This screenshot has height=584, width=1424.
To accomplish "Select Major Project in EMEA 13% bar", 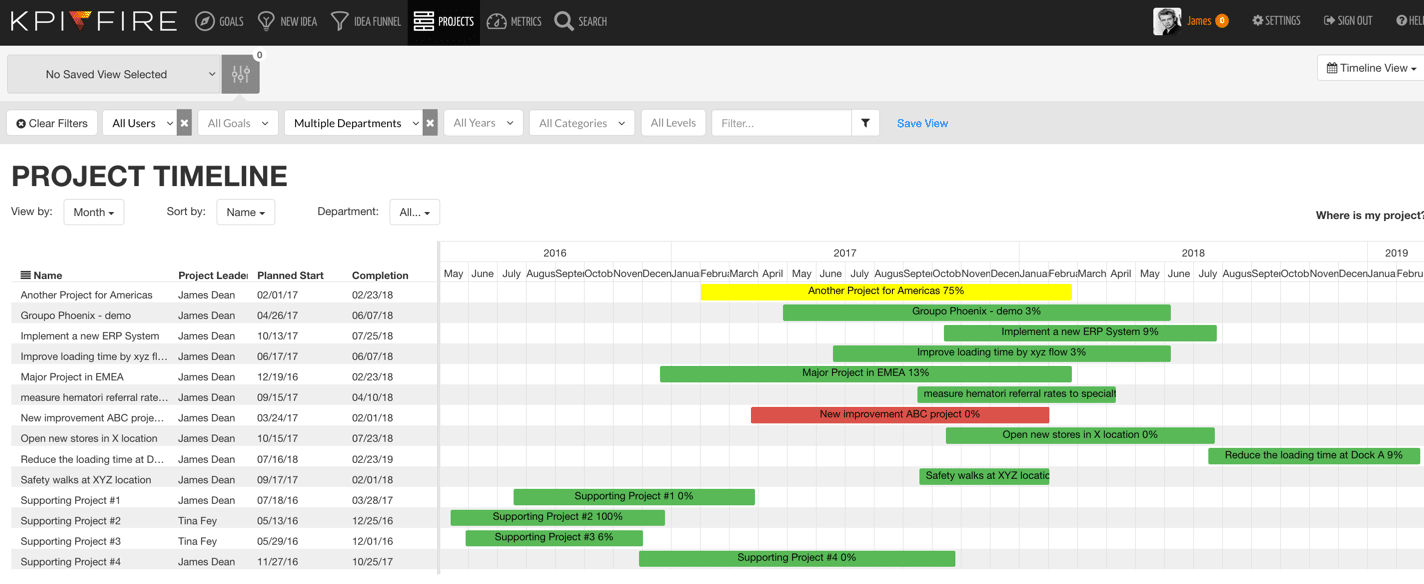I will coord(866,373).
